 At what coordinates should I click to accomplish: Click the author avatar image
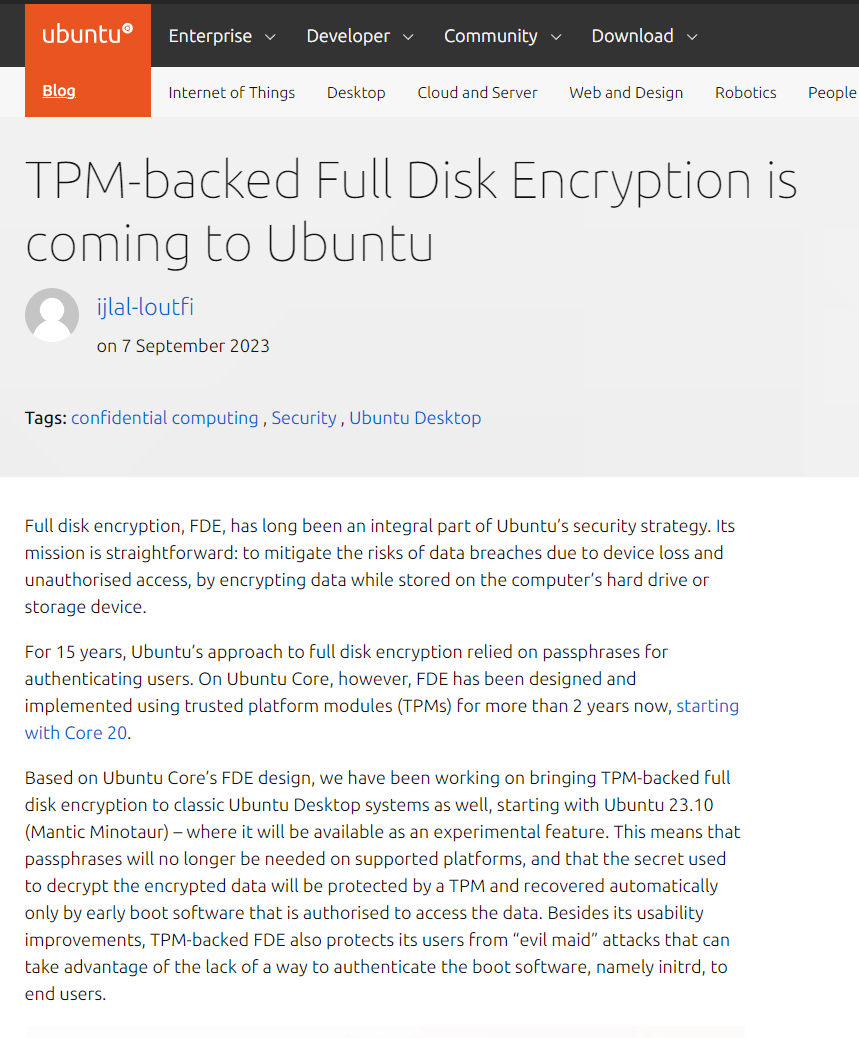tap(52, 315)
